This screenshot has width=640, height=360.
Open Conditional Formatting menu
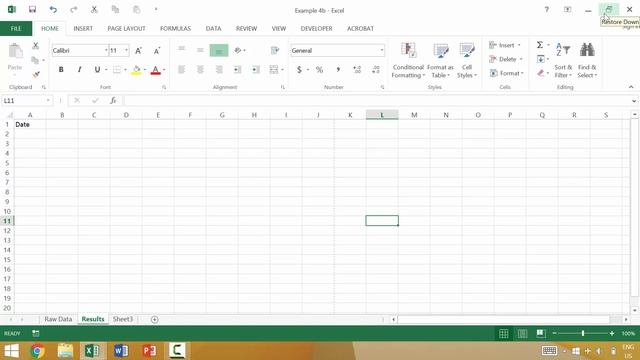408,60
